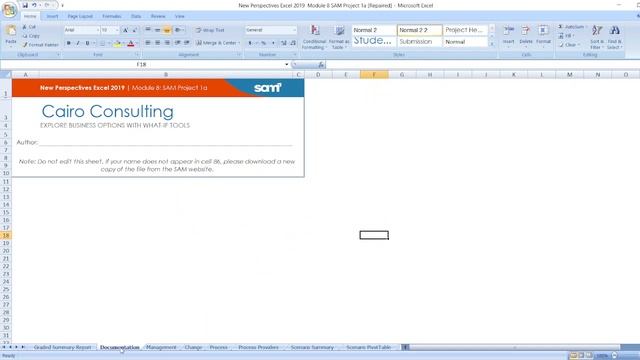
Task: Increase the font size
Action: [125, 30]
